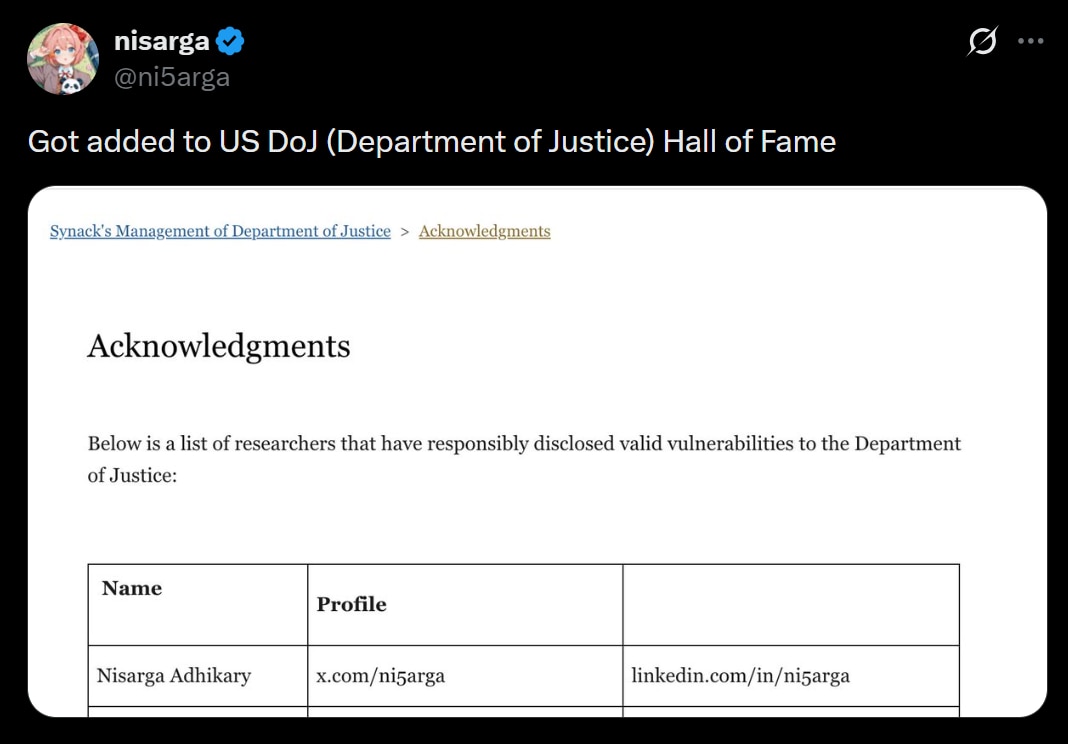This screenshot has width=1068, height=744.
Task: Click the nisarga display name
Action: point(161,42)
